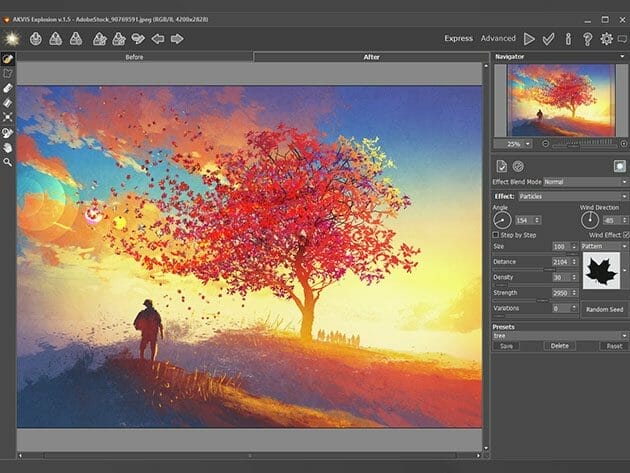Open preferences with the gear icon
This screenshot has height=473, width=630.
point(606,39)
